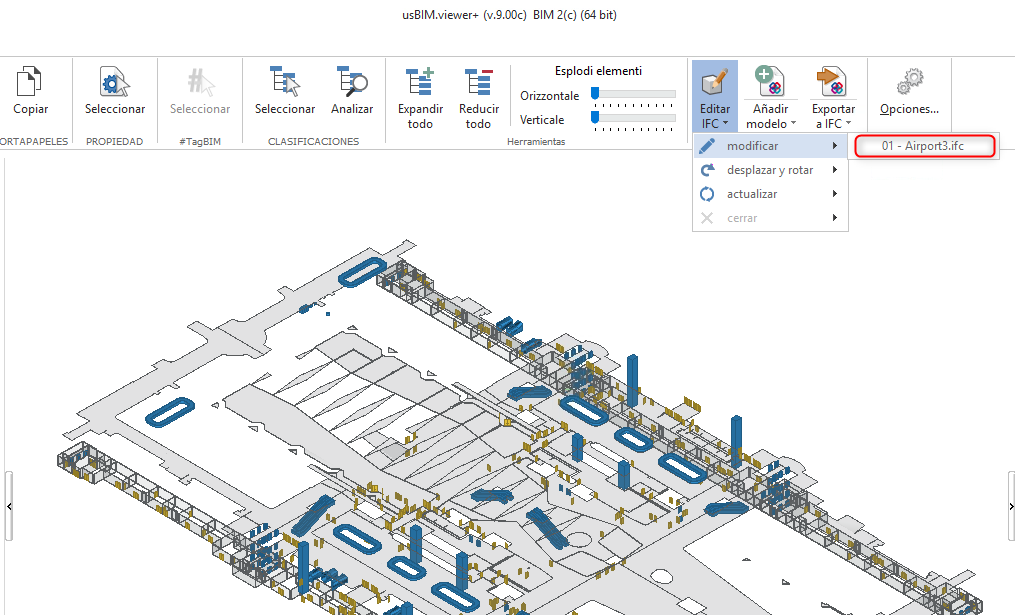The image size is (1015, 615).
Task: Click the Añadir modelo icon
Action: click(770, 82)
